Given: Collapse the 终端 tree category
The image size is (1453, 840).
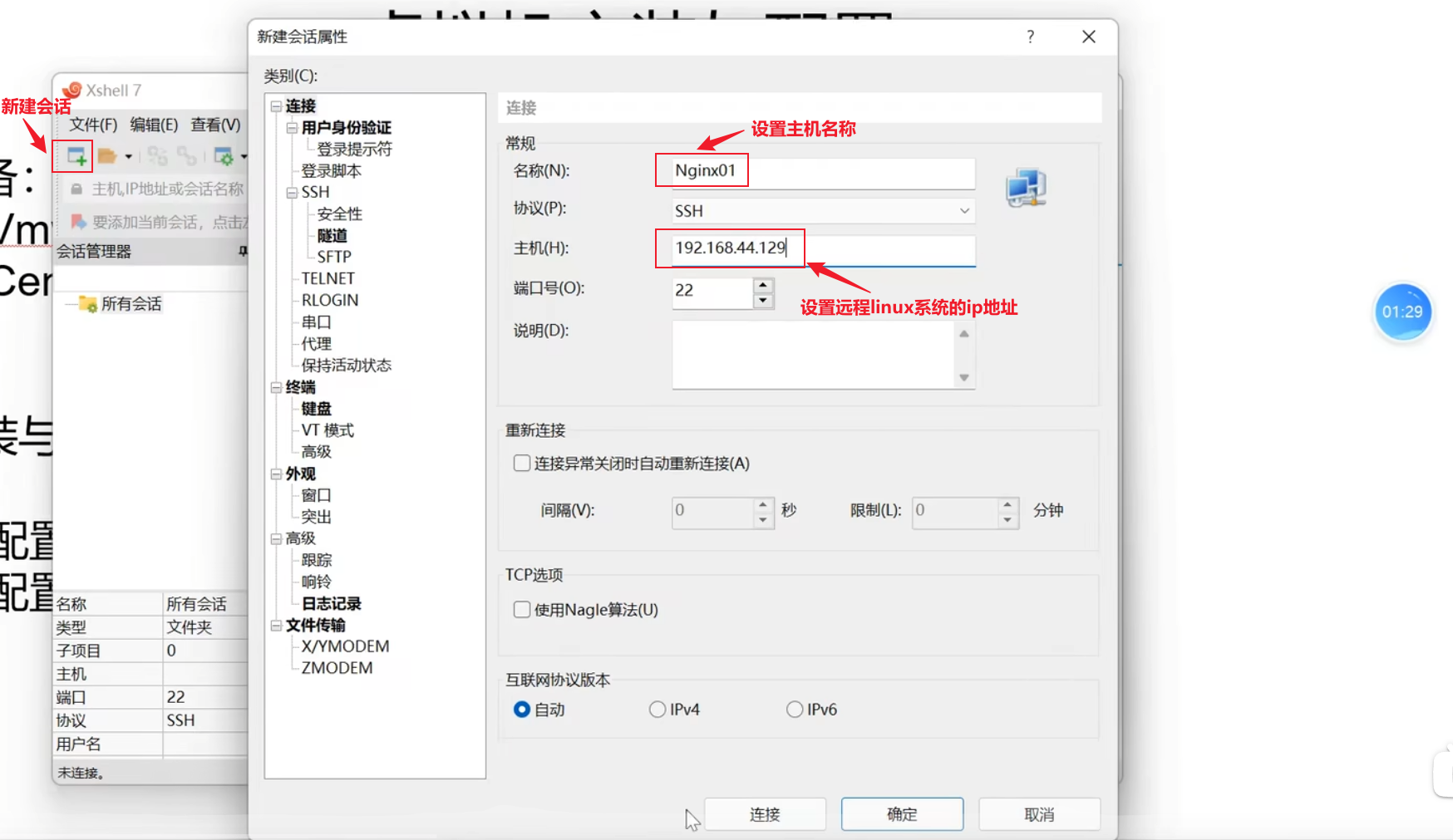Looking at the screenshot, I should (276, 387).
